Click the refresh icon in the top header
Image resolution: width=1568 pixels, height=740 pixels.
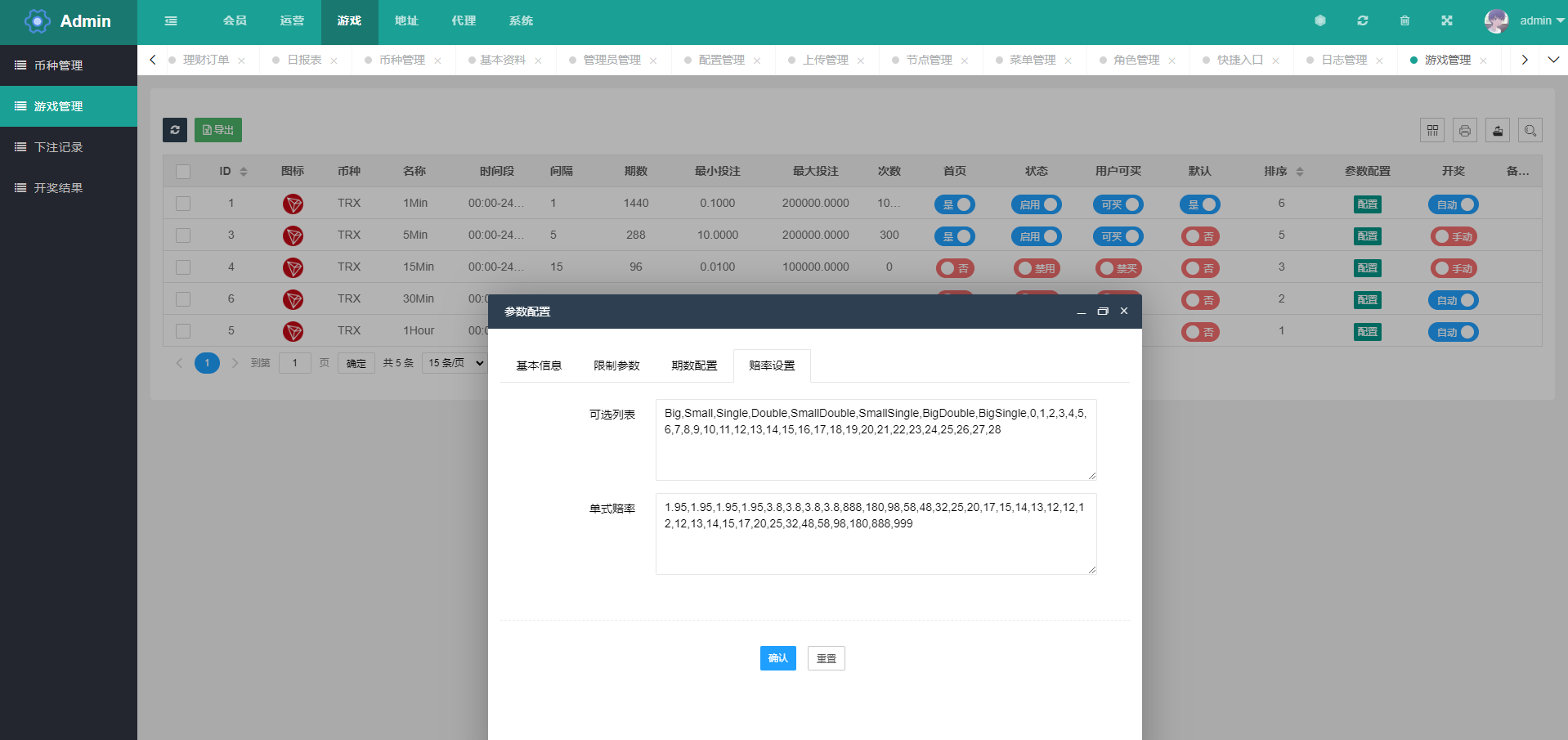1362,20
